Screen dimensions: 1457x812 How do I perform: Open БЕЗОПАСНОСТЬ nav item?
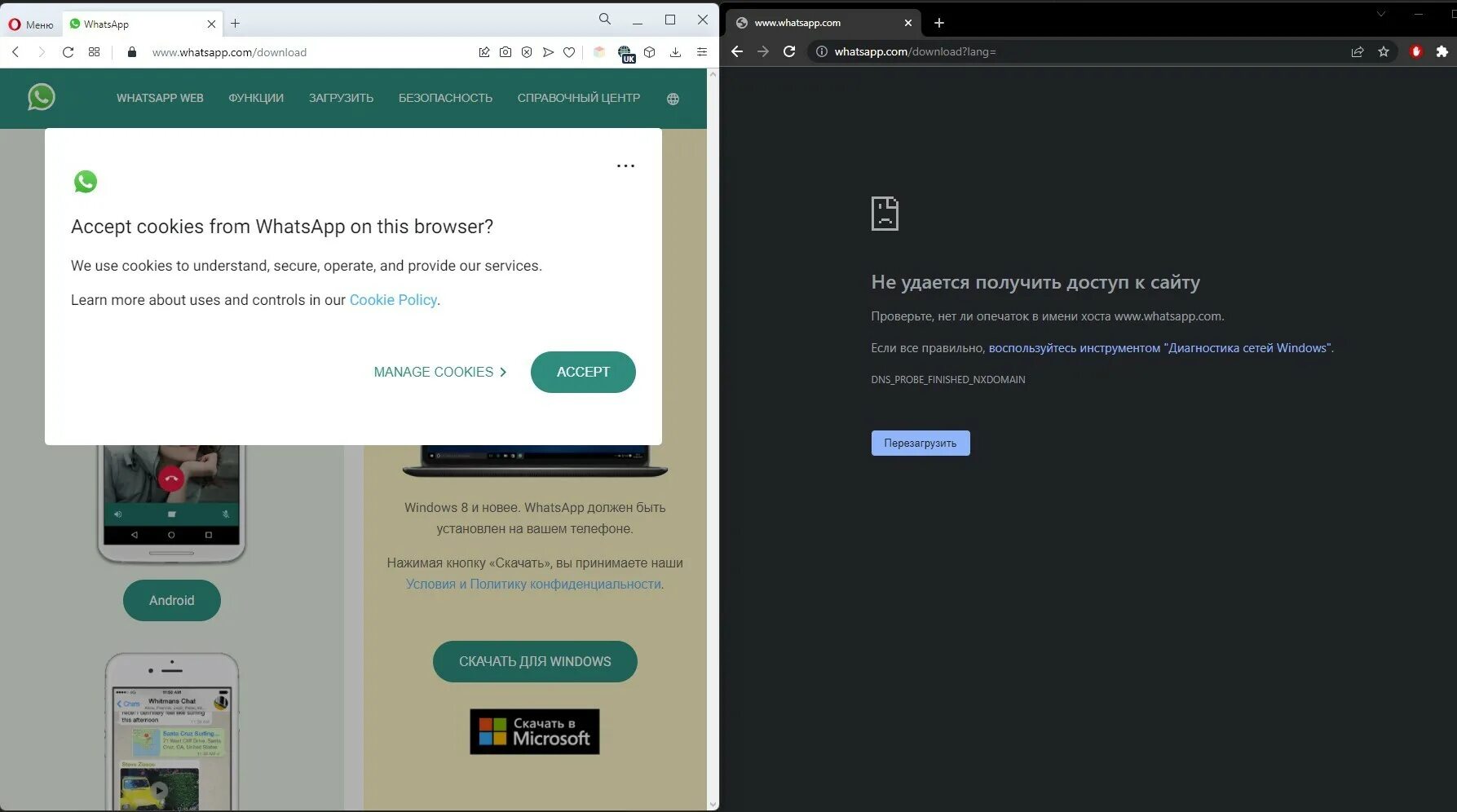[445, 98]
